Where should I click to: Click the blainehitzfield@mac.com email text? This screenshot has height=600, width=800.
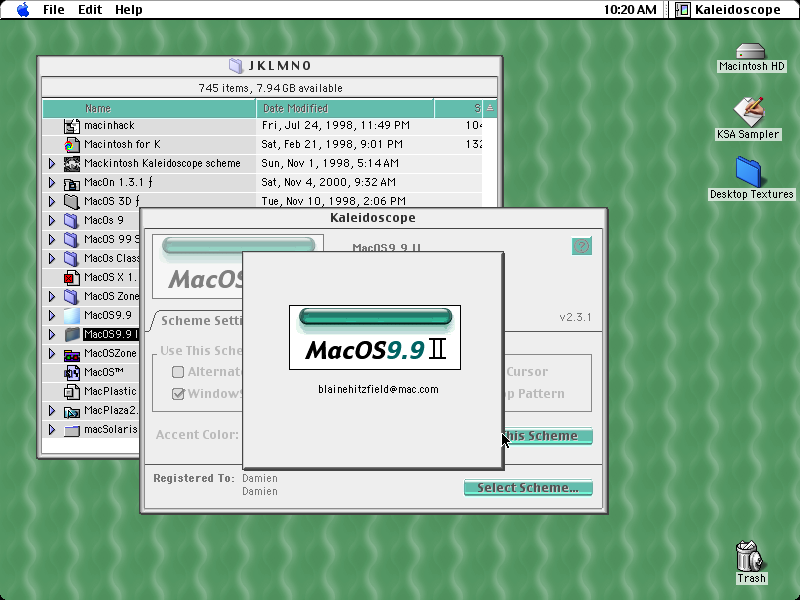click(378, 389)
